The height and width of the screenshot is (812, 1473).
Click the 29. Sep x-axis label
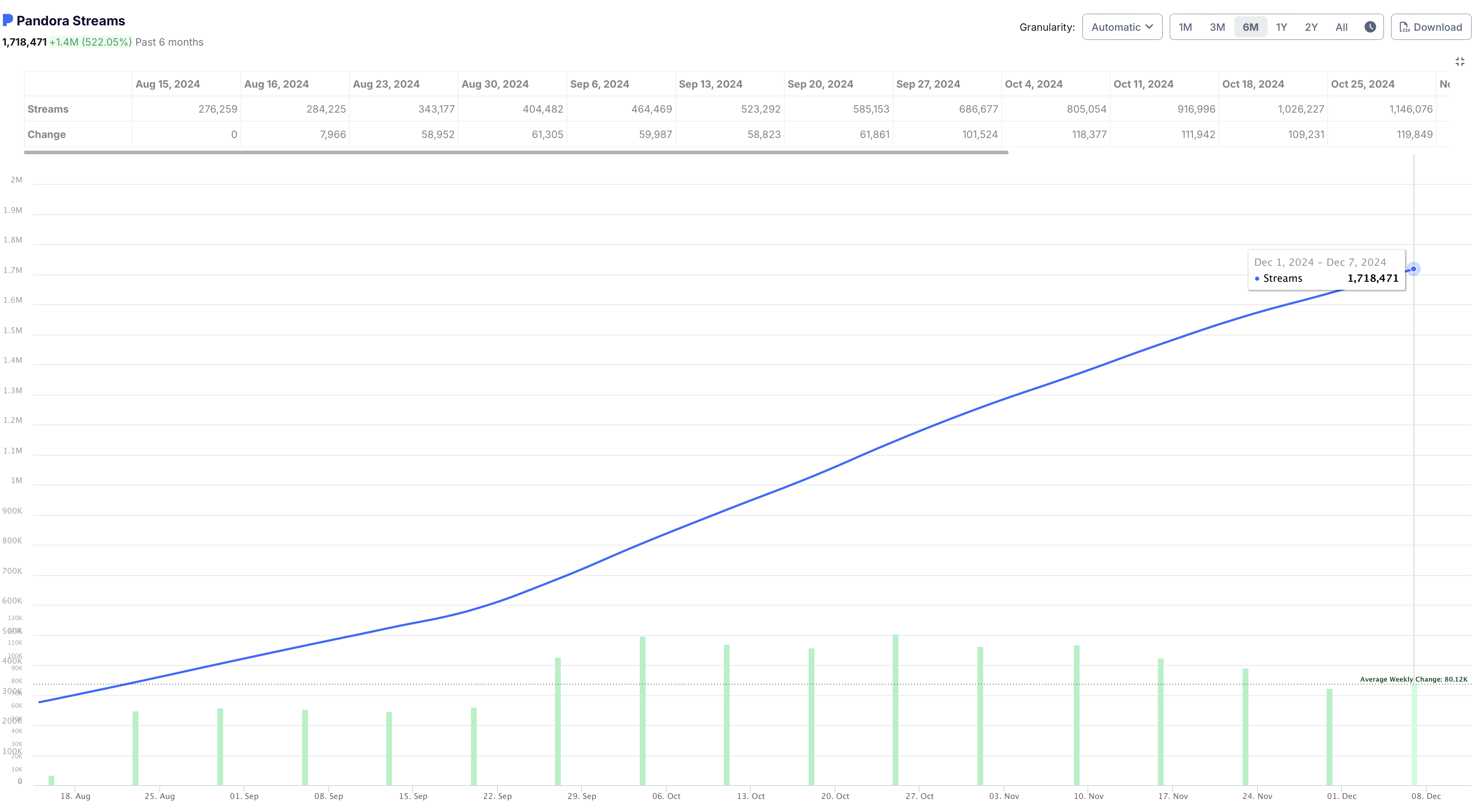point(581,796)
